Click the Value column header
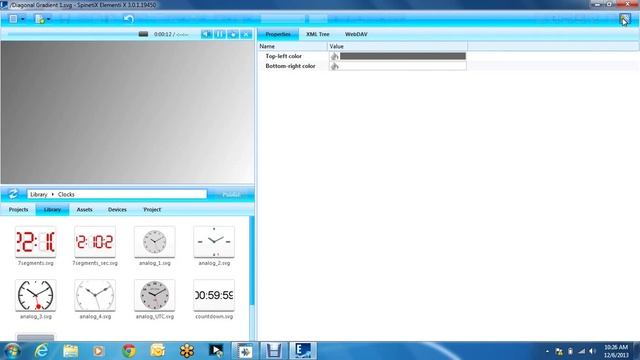Screen dimensions: 640x360 coord(398,47)
